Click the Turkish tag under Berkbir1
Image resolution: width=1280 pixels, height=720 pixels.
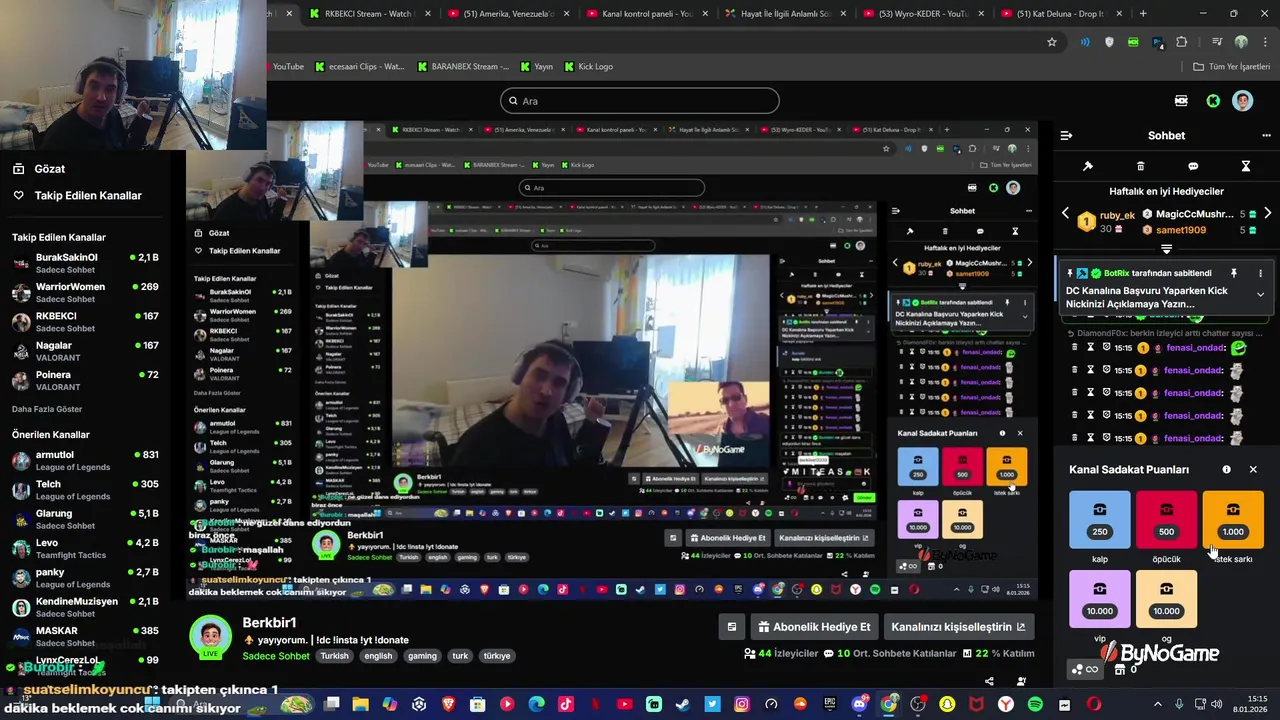[x=334, y=656]
